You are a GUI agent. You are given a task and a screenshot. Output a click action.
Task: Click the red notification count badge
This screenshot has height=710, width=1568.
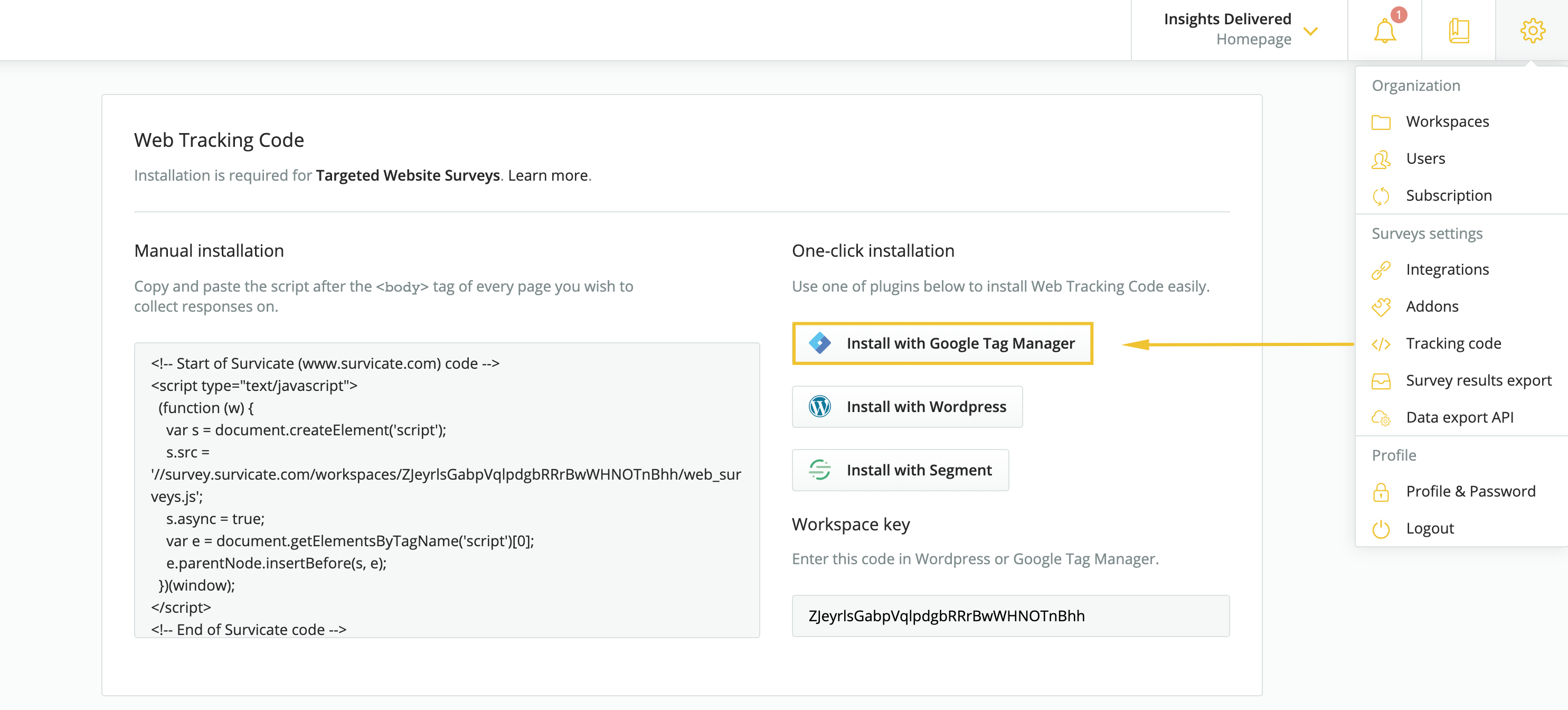pyautogui.click(x=1398, y=14)
